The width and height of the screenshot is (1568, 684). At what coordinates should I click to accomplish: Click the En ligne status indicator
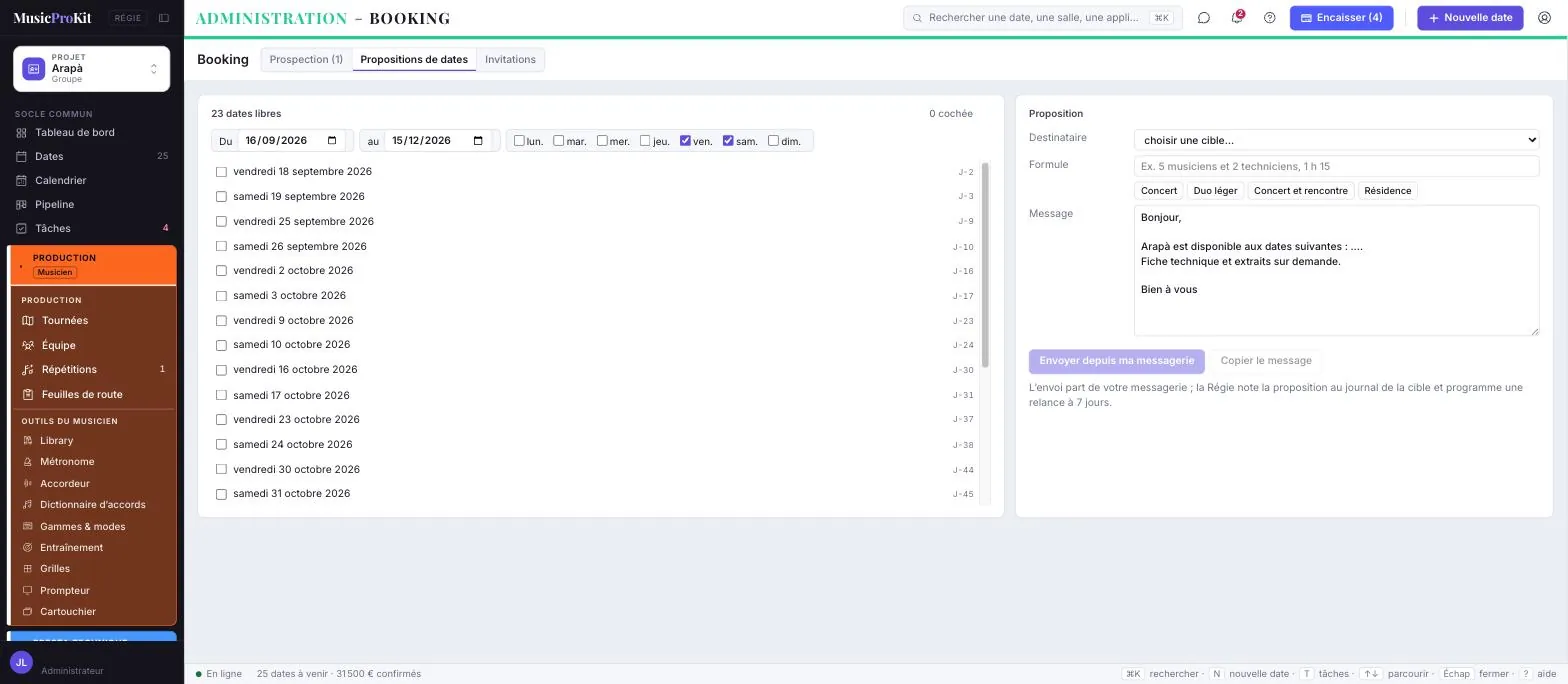pyautogui.click(x=219, y=674)
